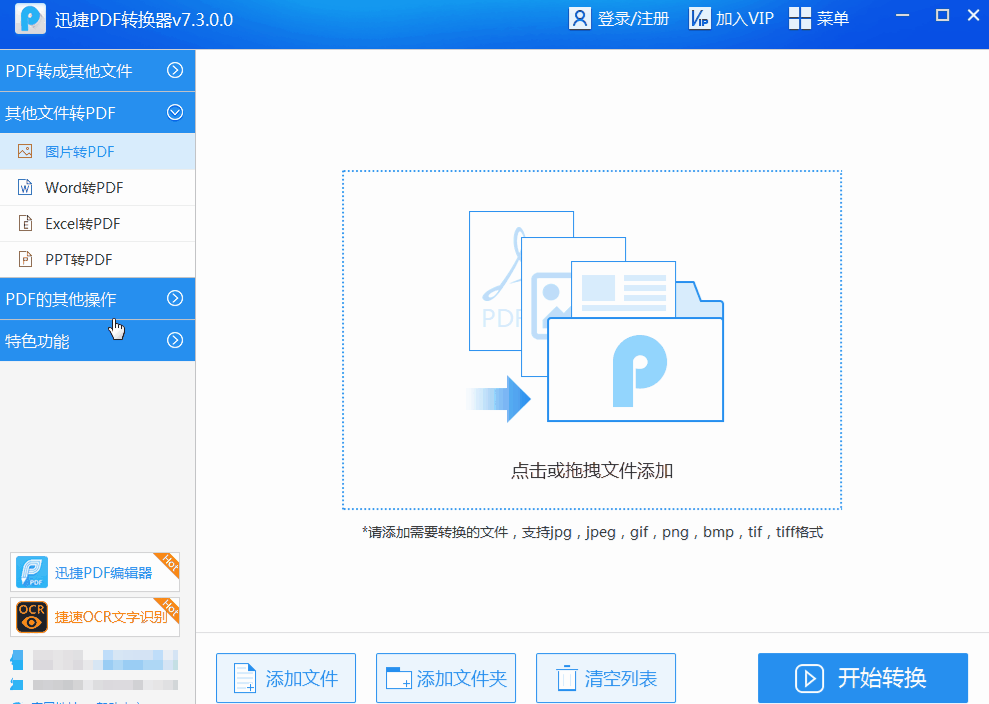Open 迅捷PDF编辑器 promo link
Image resolution: width=989 pixels, height=704 pixels.
[x=95, y=572]
